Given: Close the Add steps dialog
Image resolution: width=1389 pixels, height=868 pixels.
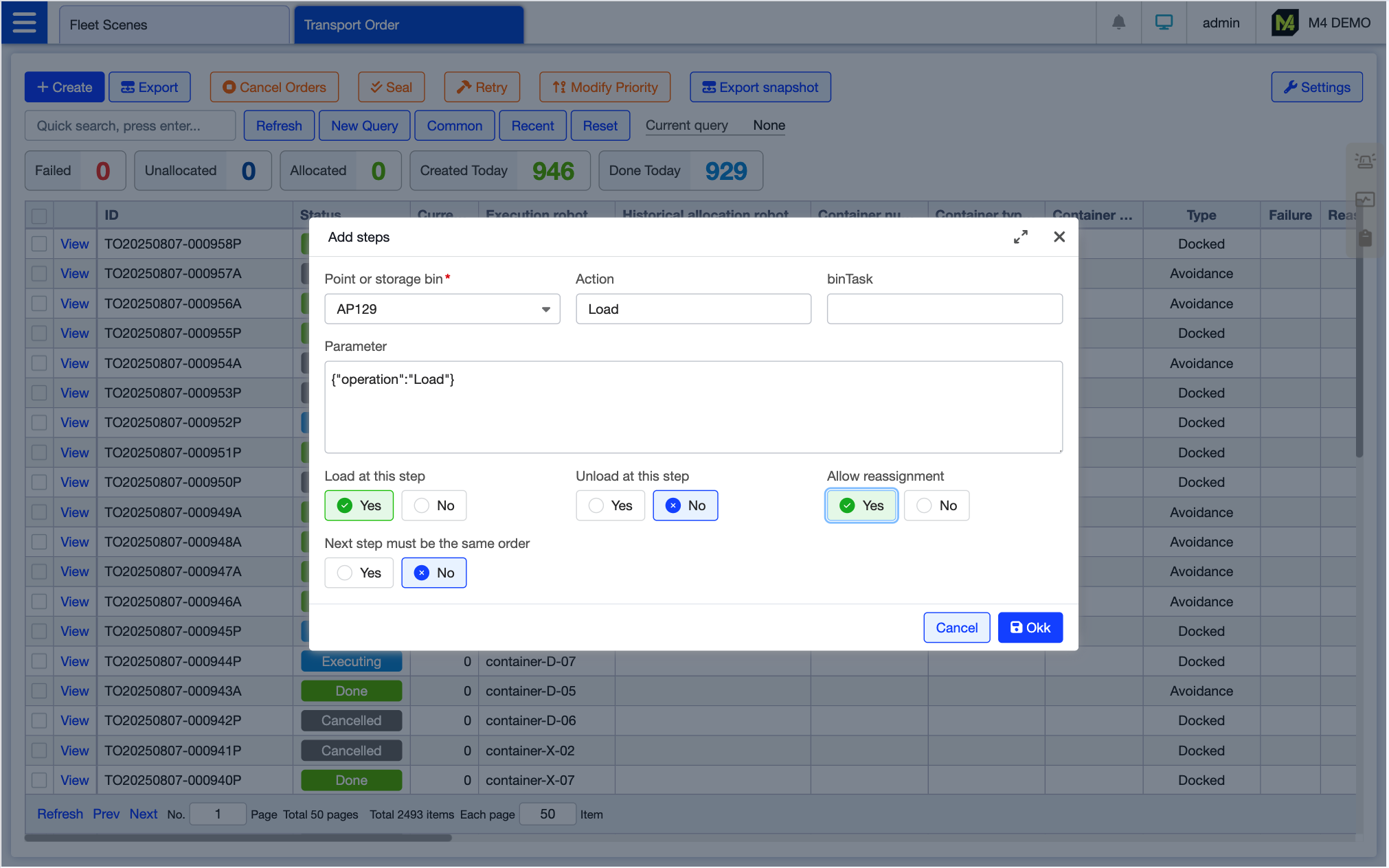Looking at the screenshot, I should 1059,237.
